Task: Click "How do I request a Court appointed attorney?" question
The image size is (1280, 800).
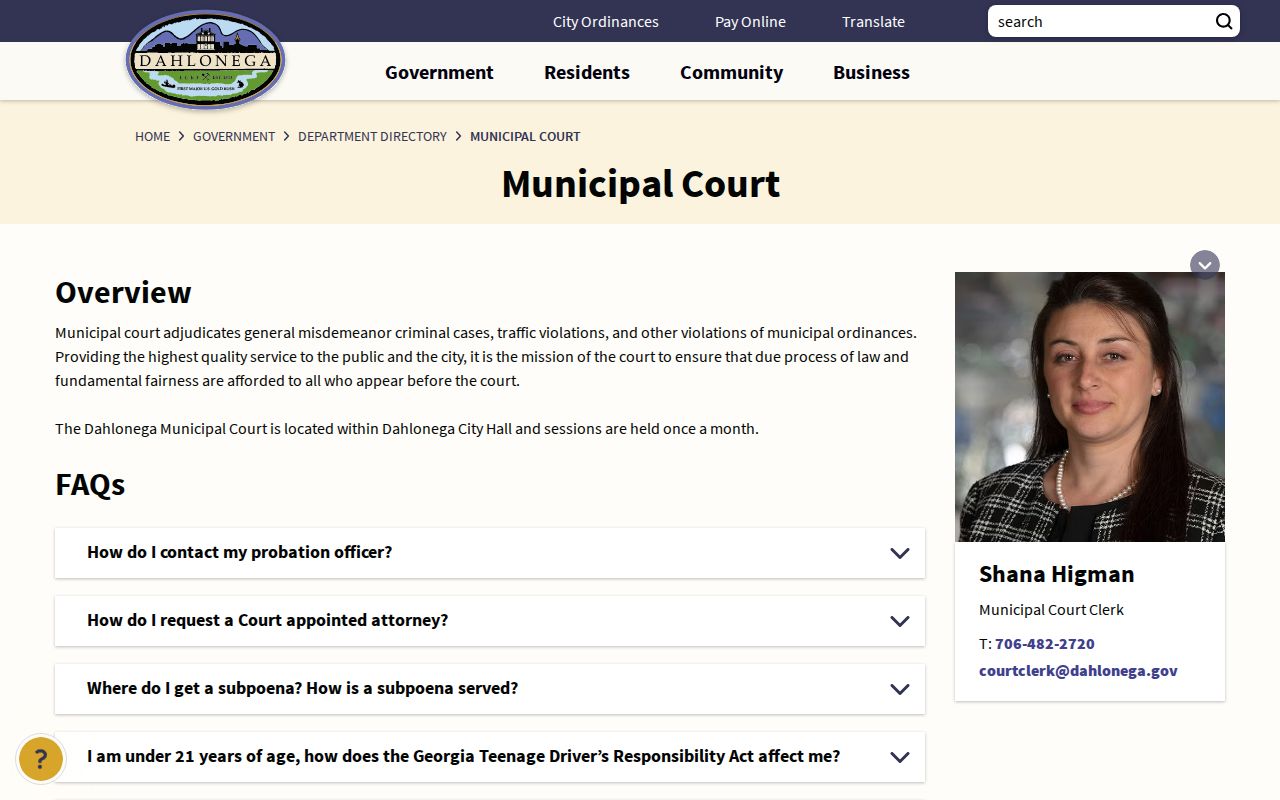Action: pyautogui.click(x=267, y=620)
